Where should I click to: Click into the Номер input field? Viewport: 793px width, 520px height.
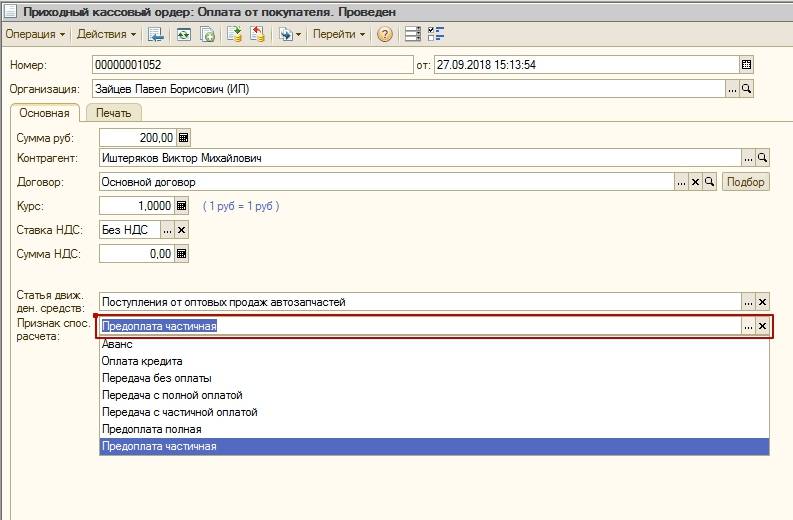pos(250,65)
